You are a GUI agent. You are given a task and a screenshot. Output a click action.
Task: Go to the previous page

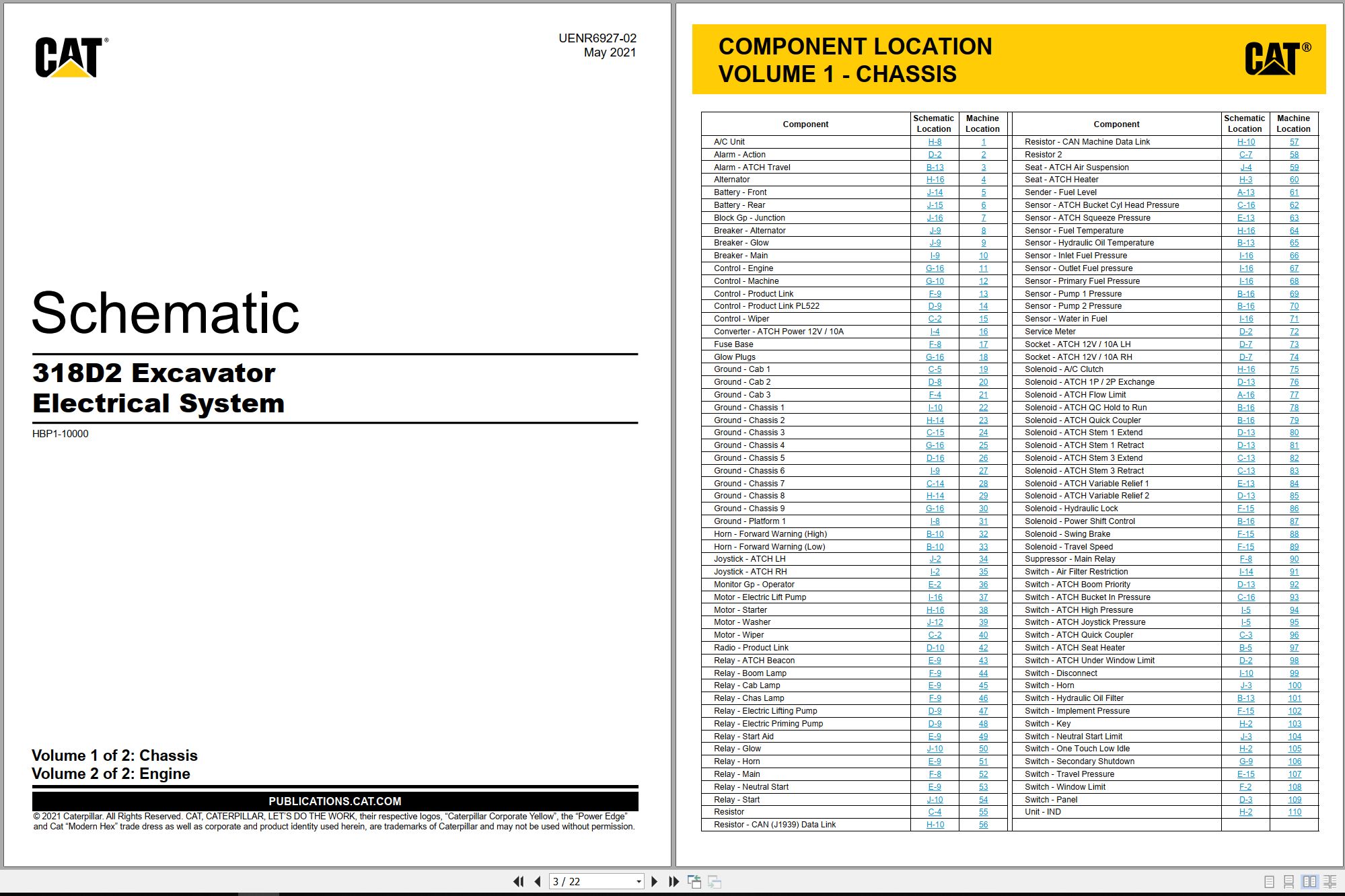point(537,881)
